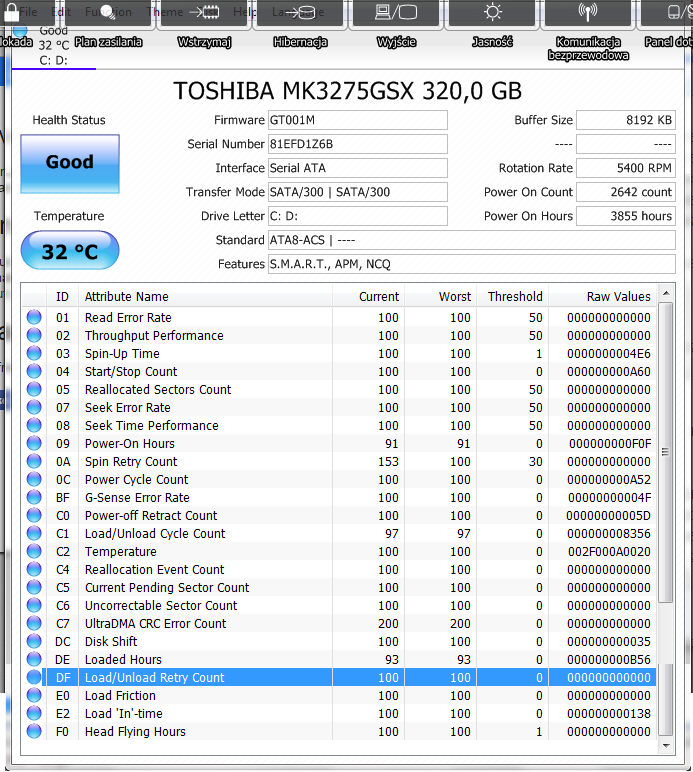Click the Raw Values column header
This screenshot has width=693, height=772.
[x=602, y=296]
